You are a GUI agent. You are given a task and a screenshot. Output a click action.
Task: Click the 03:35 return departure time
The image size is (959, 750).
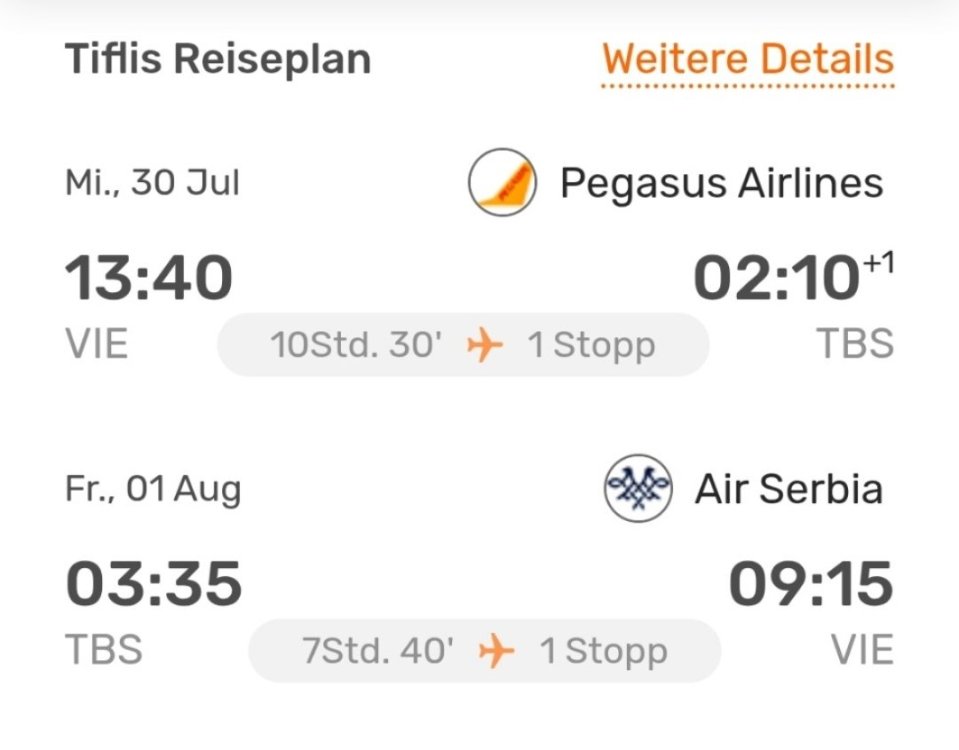[x=153, y=584]
